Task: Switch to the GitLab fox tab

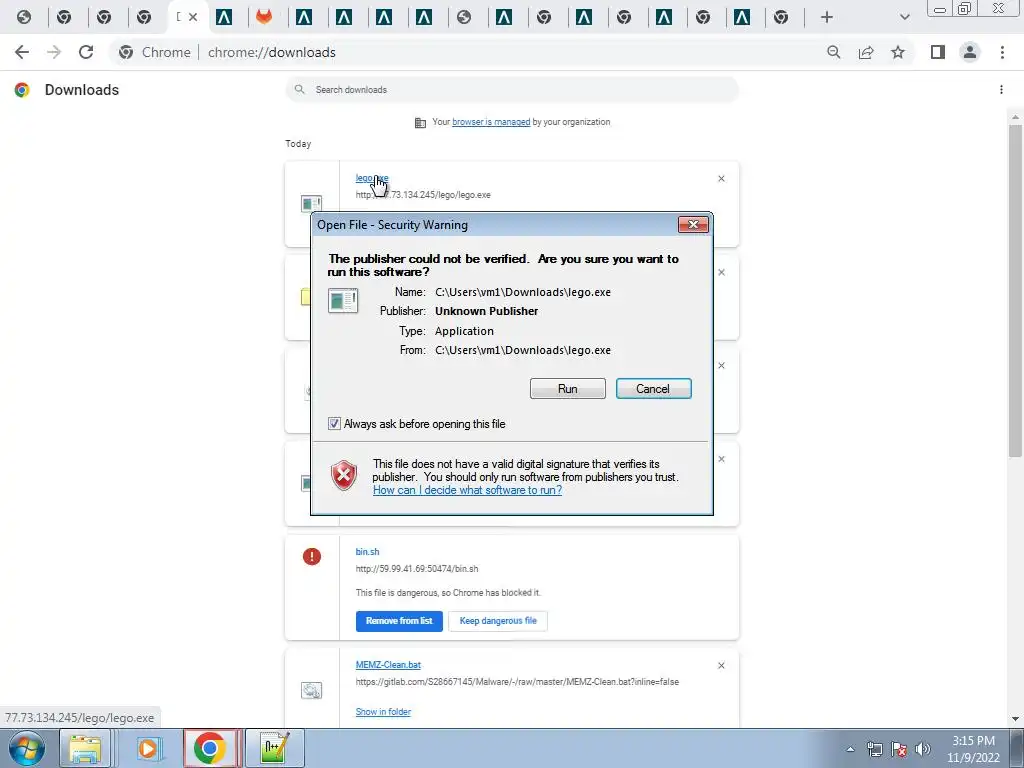Action: 264,16
